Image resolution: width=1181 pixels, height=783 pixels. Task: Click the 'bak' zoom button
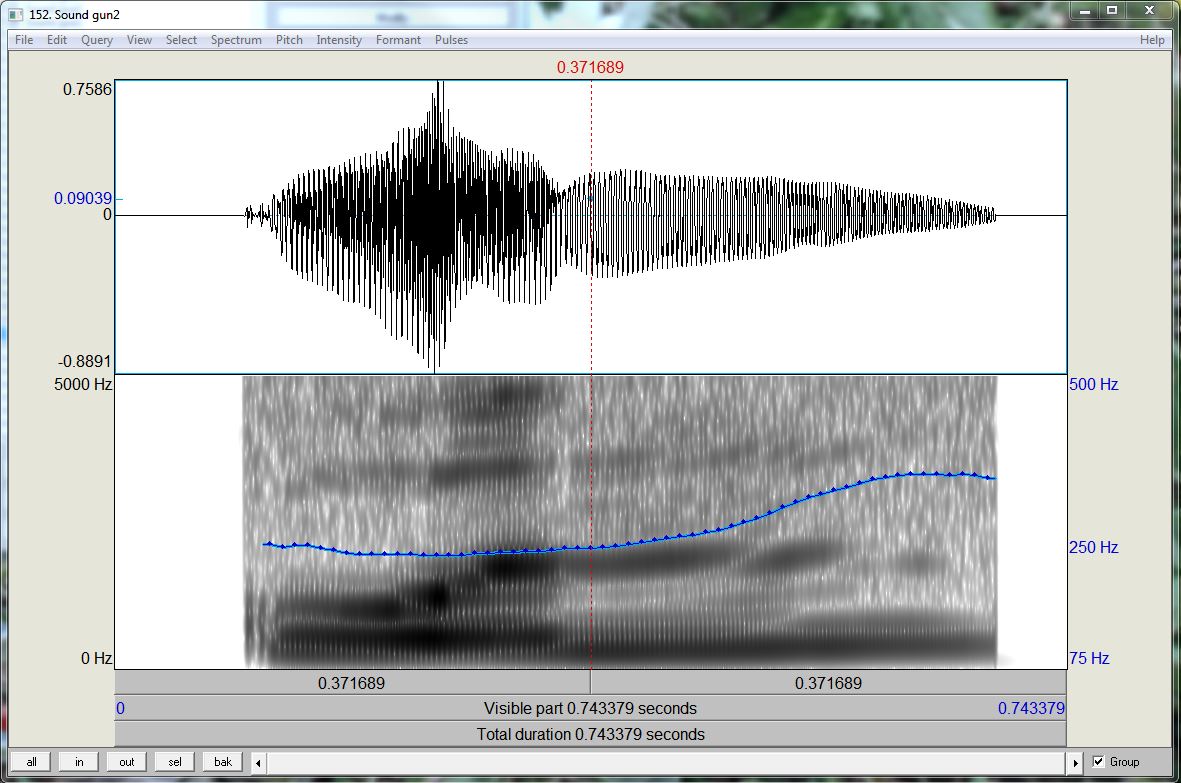click(223, 762)
